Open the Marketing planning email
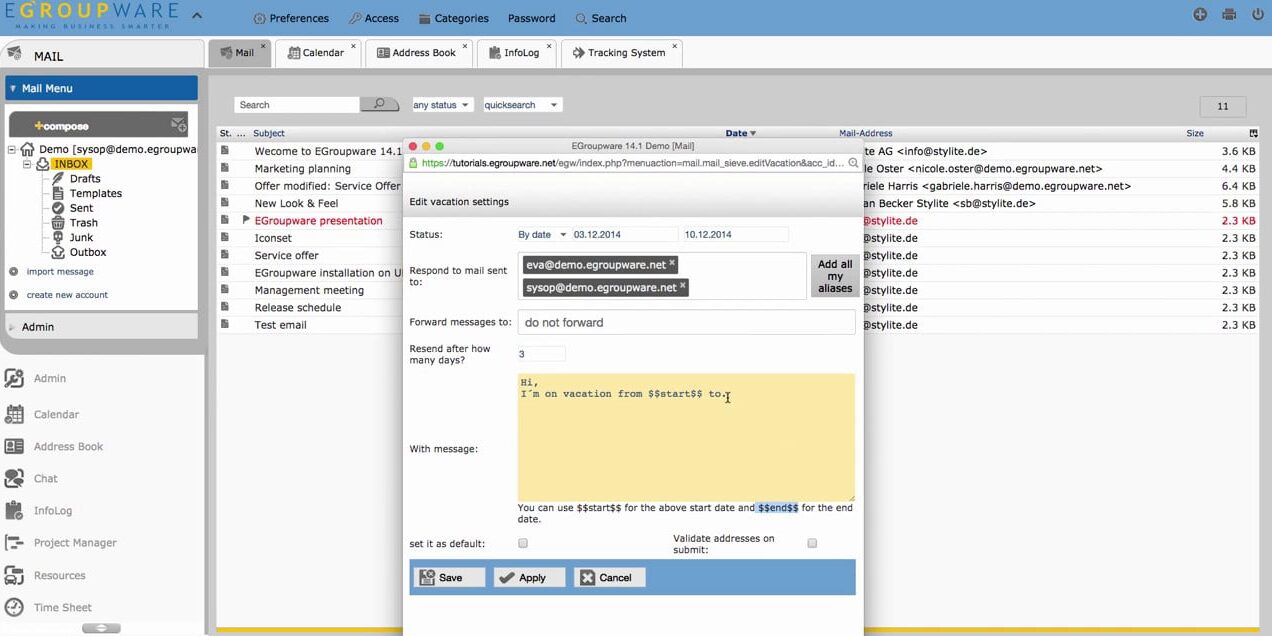Image resolution: width=1272 pixels, height=636 pixels. (x=302, y=169)
